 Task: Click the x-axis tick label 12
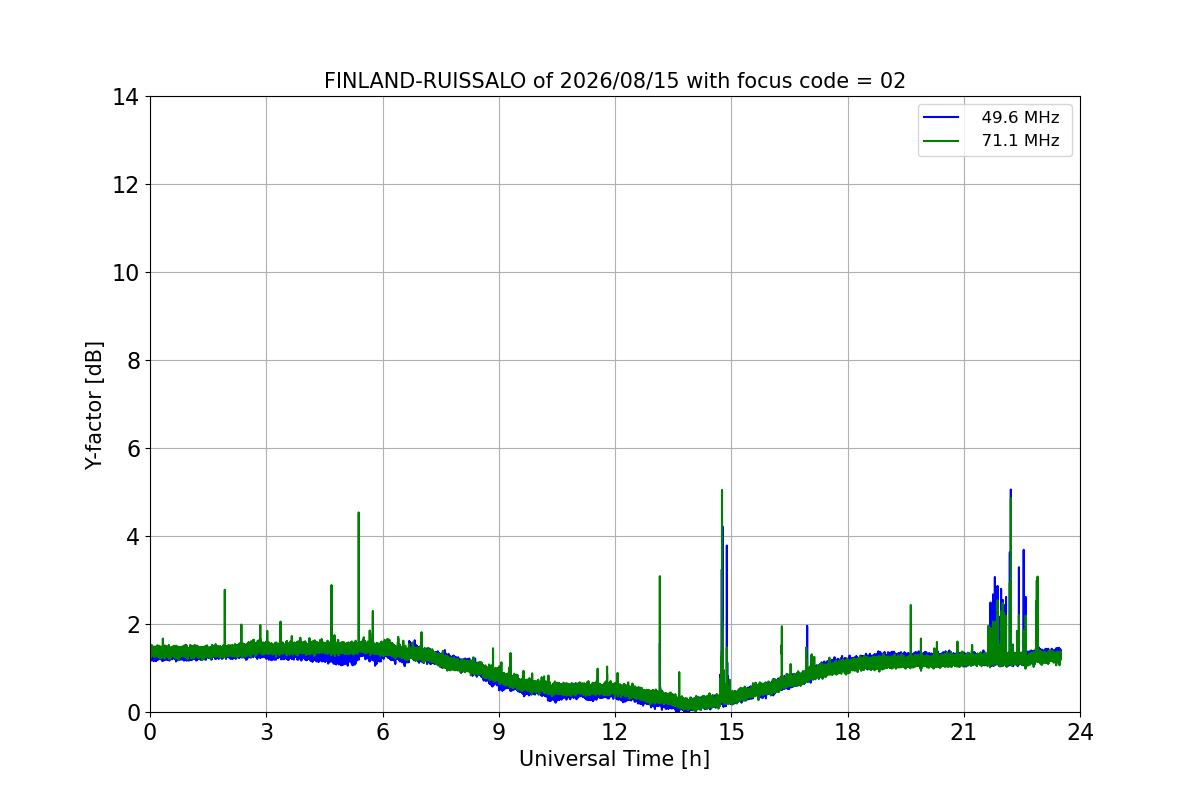pyautogui.click(x=615, y=732)
